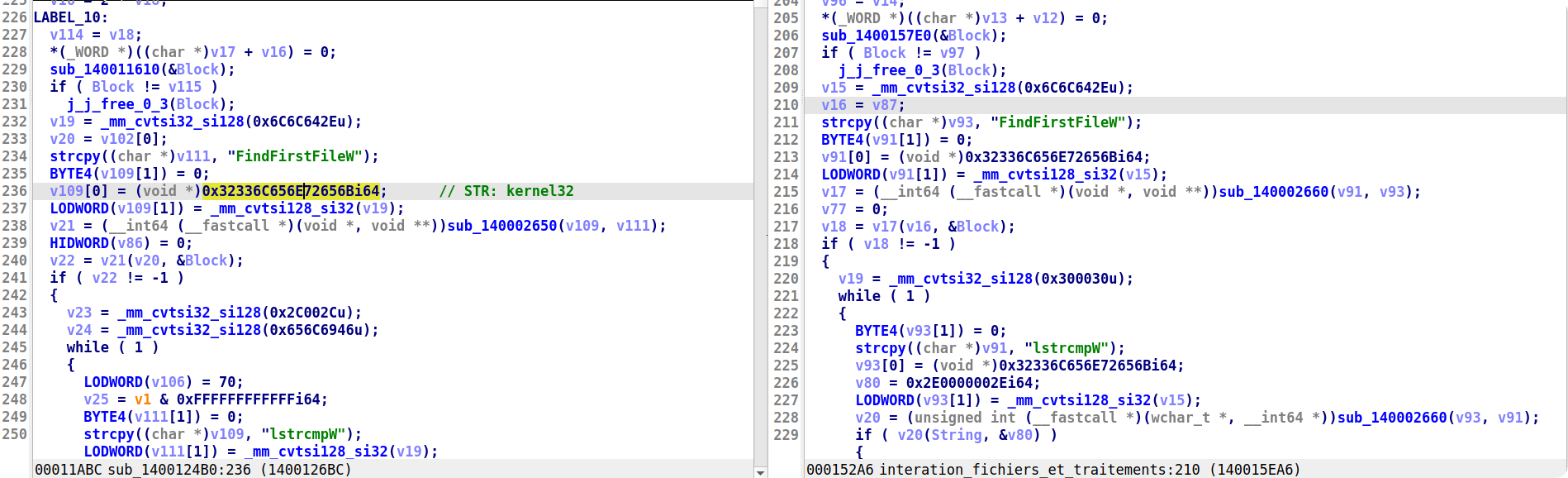This screenshot has width=1568, height=478.
Task: Select sub_1400157E0 call in right pane
Action: click(877, 36)
